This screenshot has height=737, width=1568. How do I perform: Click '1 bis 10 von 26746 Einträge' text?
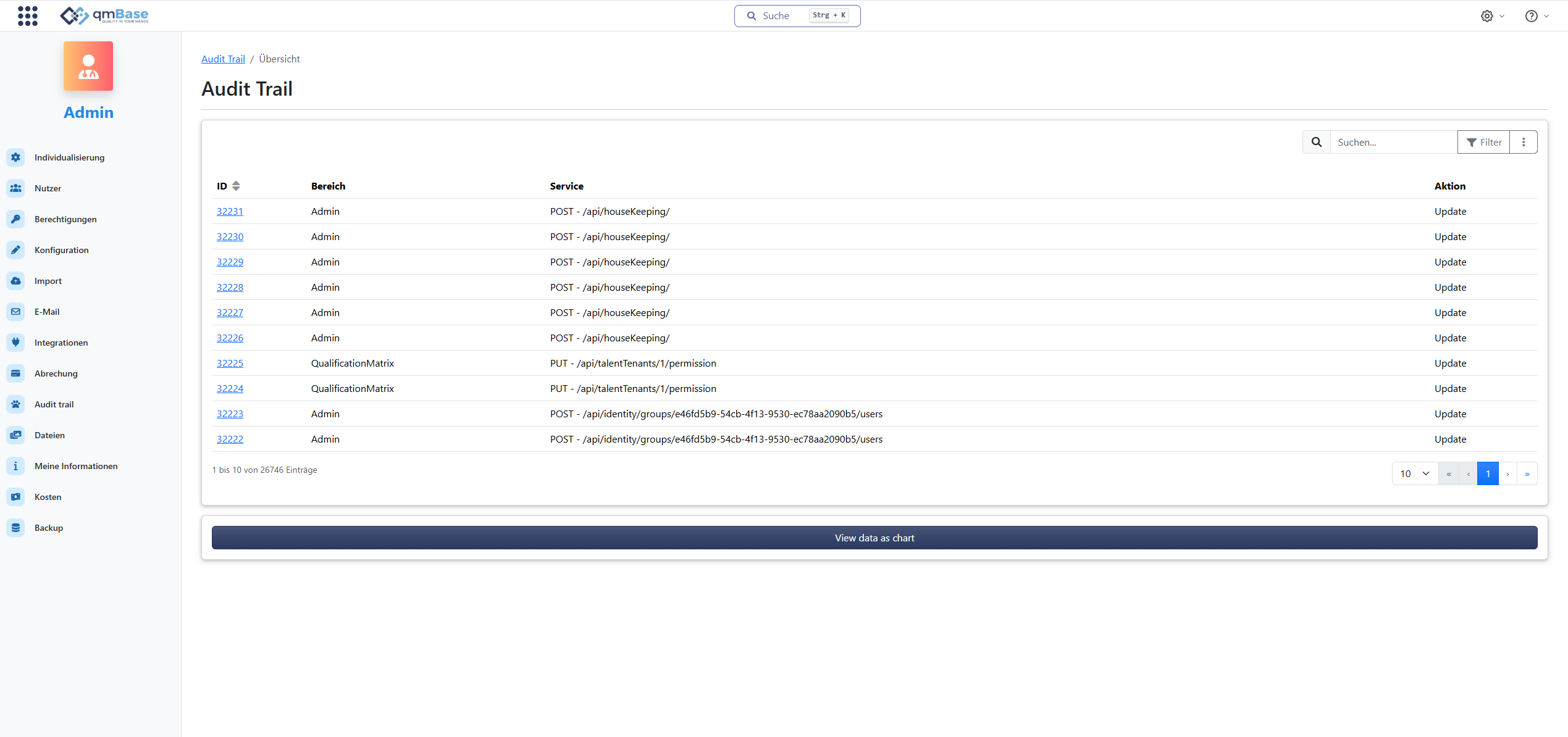[x=264, y=470]
